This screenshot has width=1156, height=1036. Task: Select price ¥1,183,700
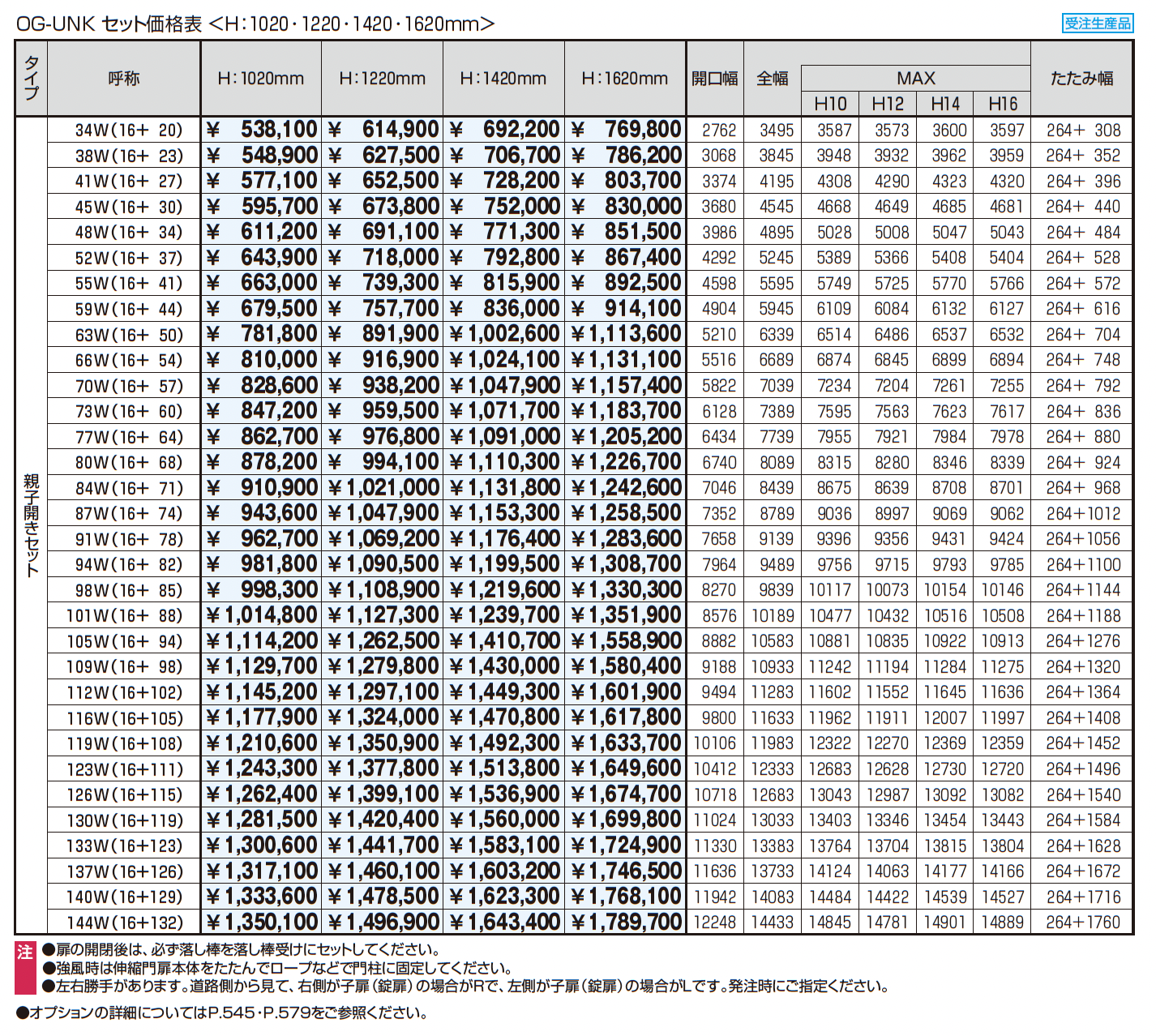pos(626,411)
